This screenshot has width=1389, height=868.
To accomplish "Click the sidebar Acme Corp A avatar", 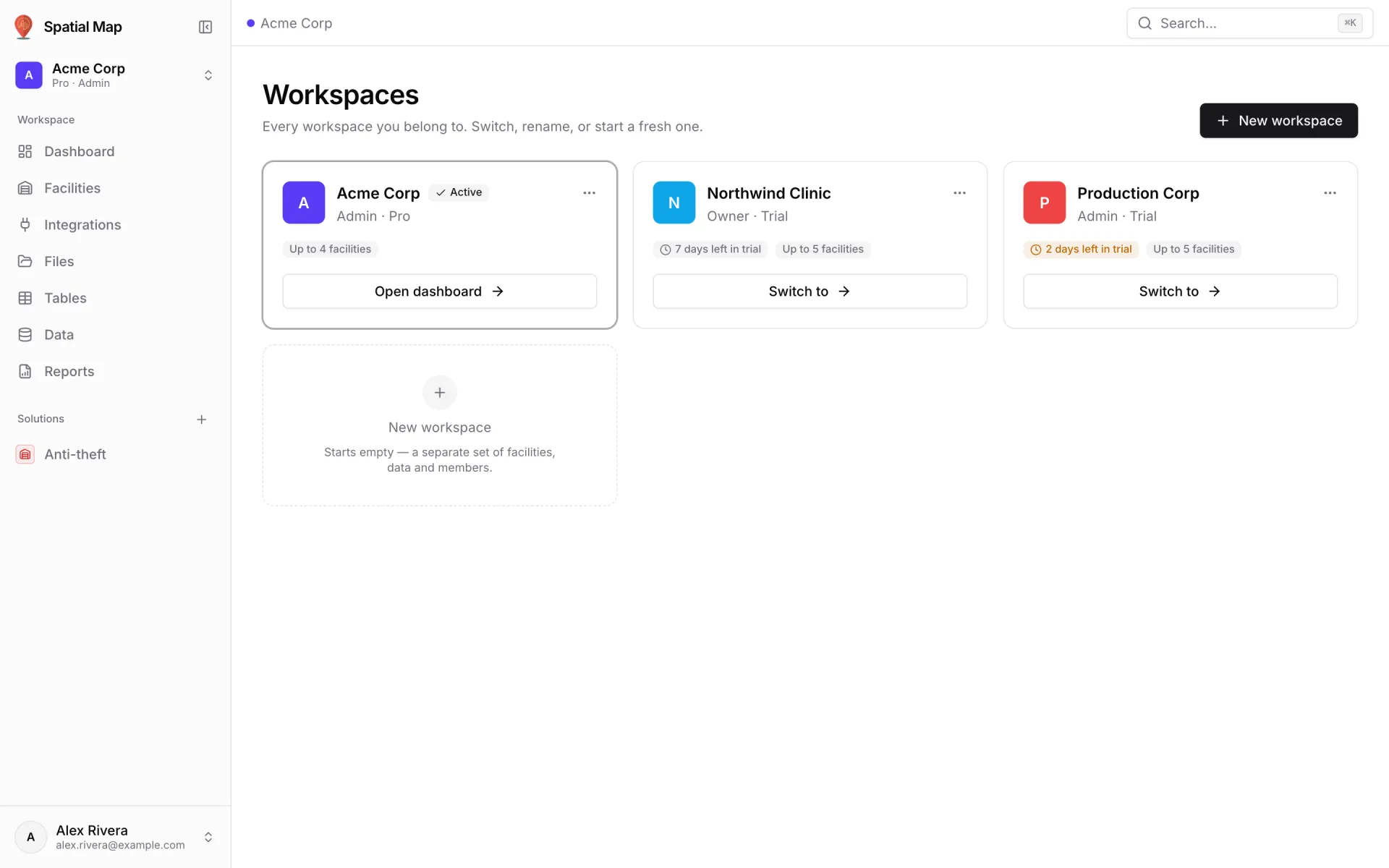I will [x=29, y=75].
